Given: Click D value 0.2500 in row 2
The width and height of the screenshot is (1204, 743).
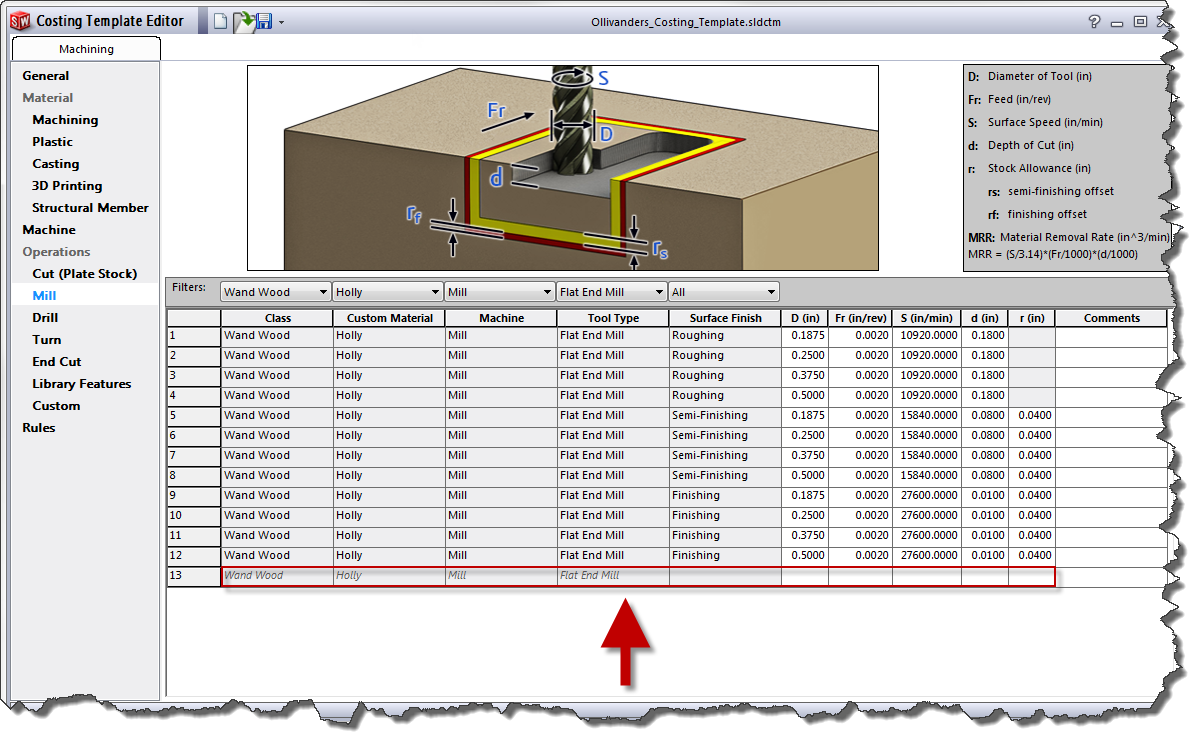Looking at the screenshot, I should click(x=805, y=356).
